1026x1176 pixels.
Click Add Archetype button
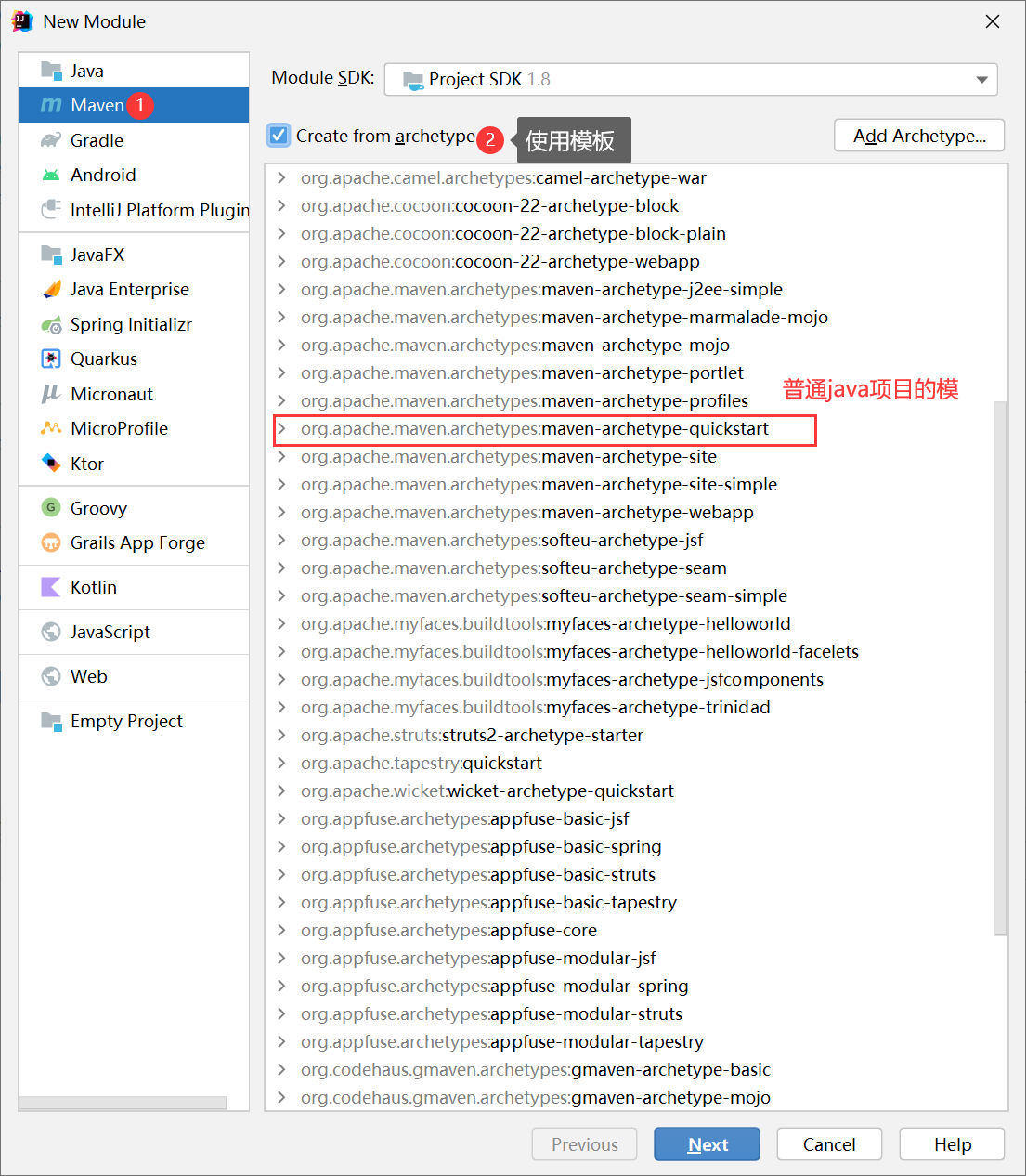pyautogui.click(x=919, y=136)
